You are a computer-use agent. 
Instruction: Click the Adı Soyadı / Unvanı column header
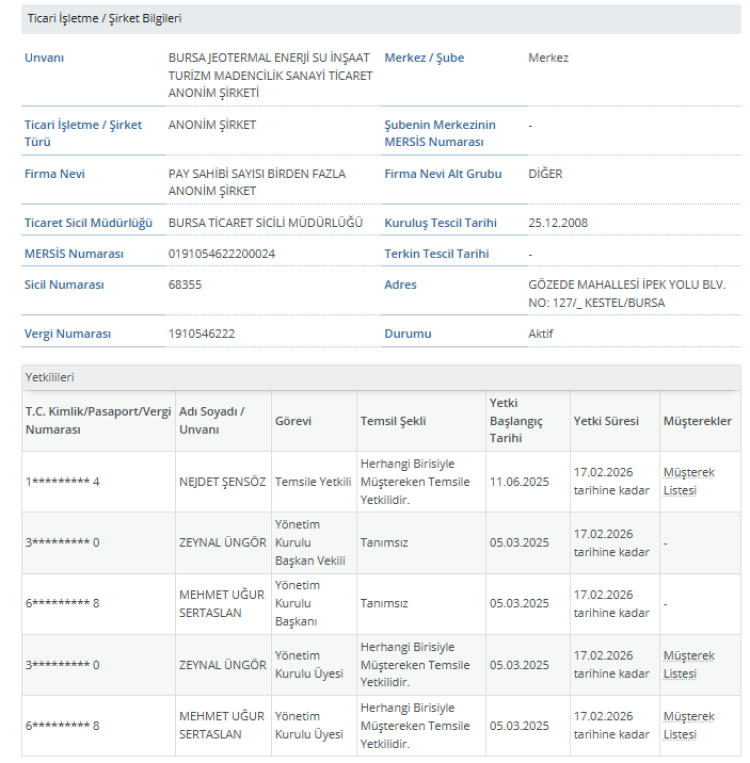pos(212,421)
